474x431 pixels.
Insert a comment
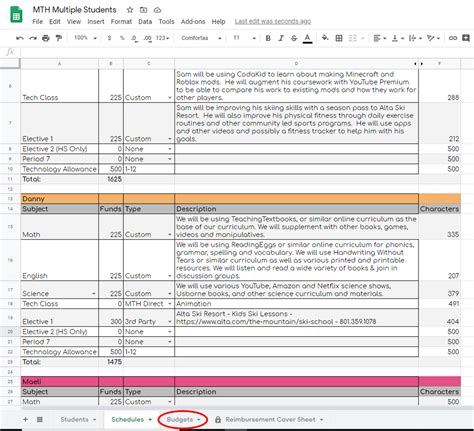466,38
